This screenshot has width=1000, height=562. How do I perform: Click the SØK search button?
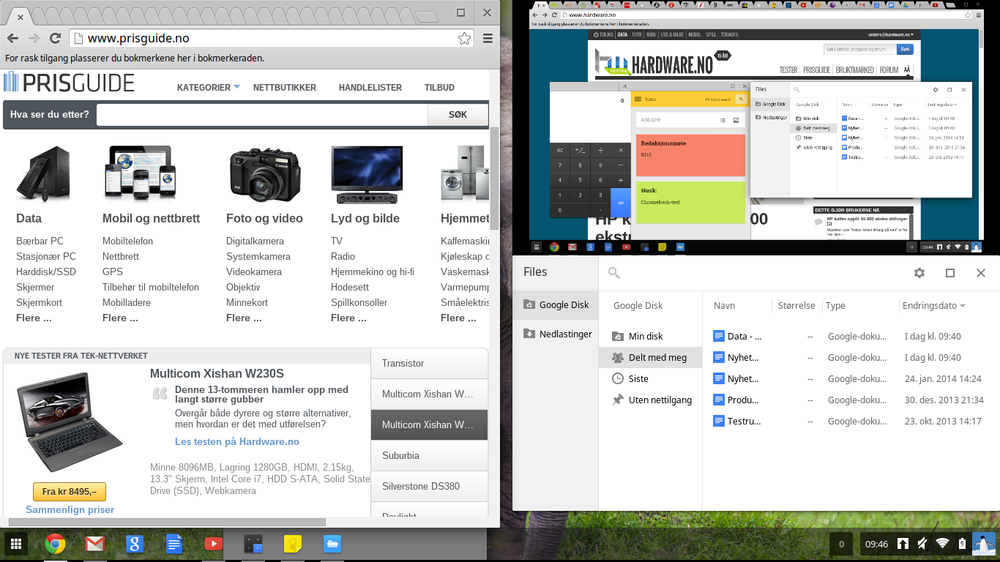point(458,115)
